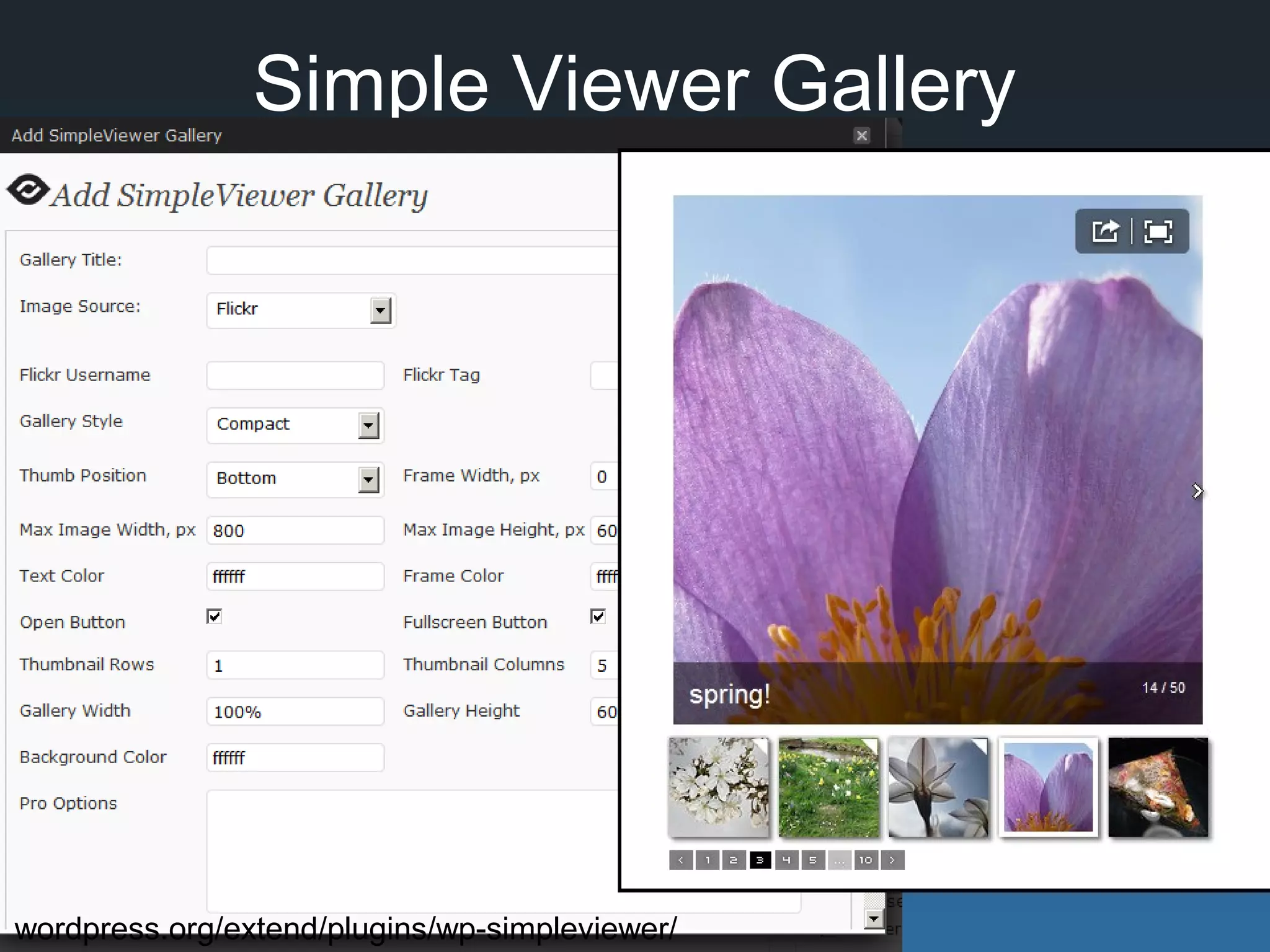Click the Flickr Tag field

point(605,376)
